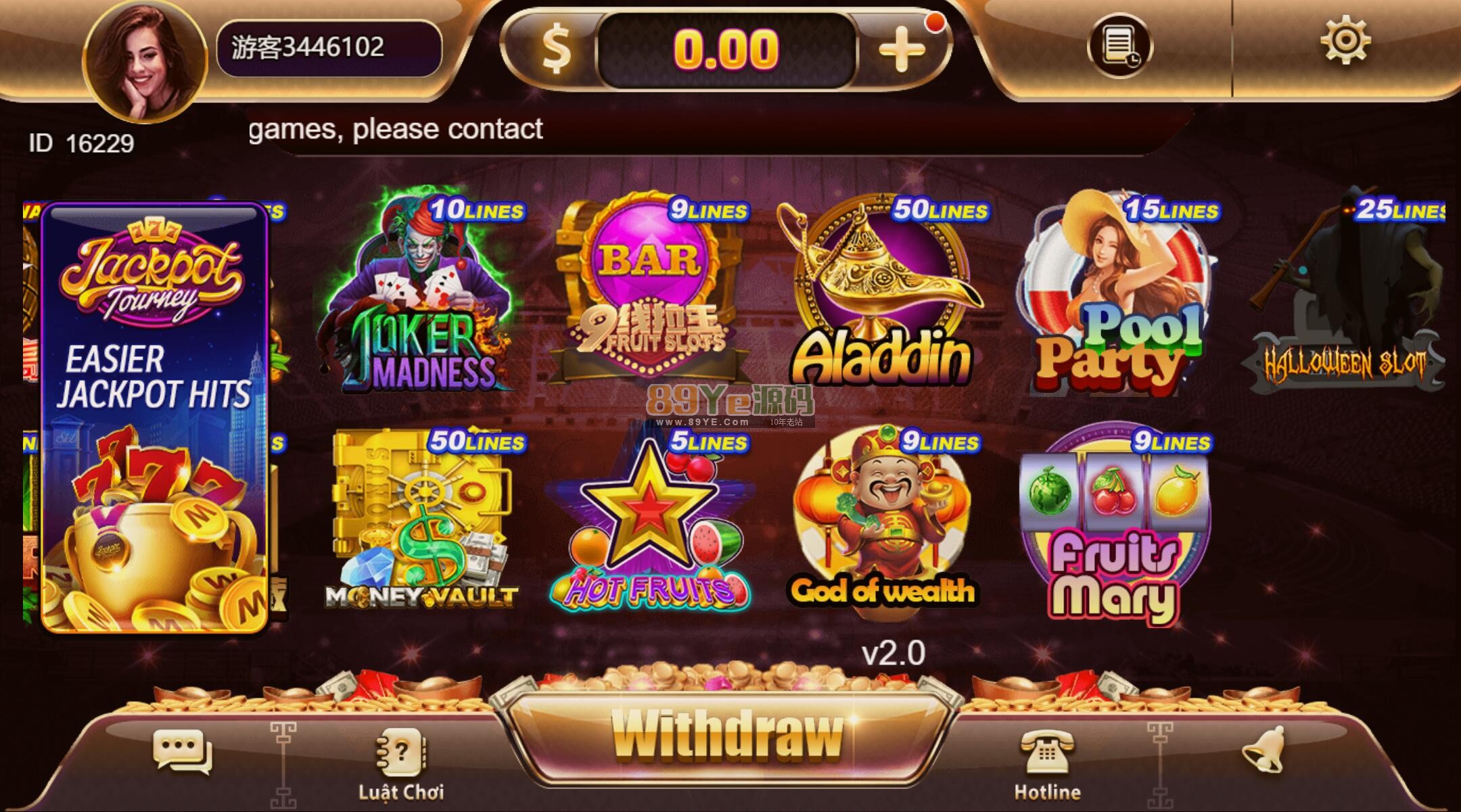Open the transaction history icon
The height and width of the screenshot is (812, 1461).
[x=1119, y=46]
